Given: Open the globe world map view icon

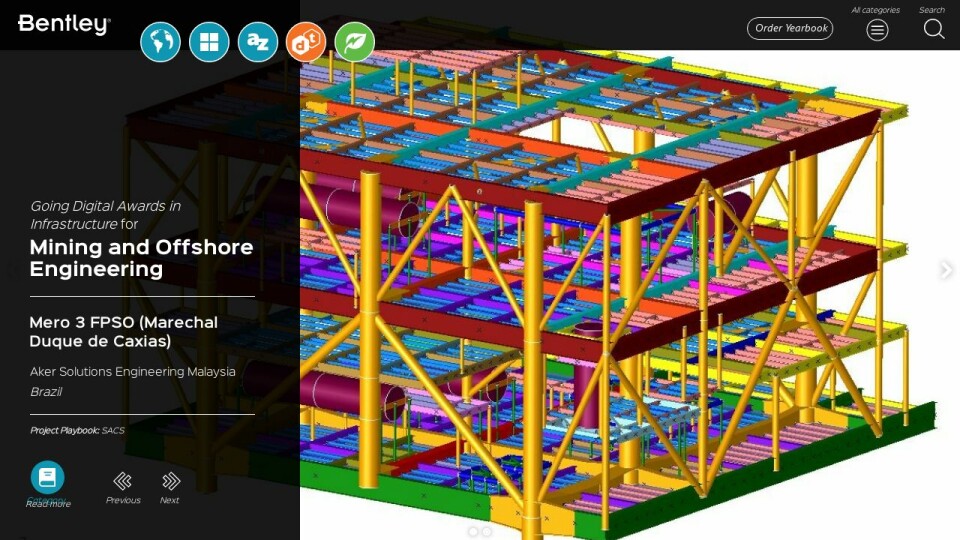Looking at the screenshot, I should pyautogui.click(x=160, y=42).
